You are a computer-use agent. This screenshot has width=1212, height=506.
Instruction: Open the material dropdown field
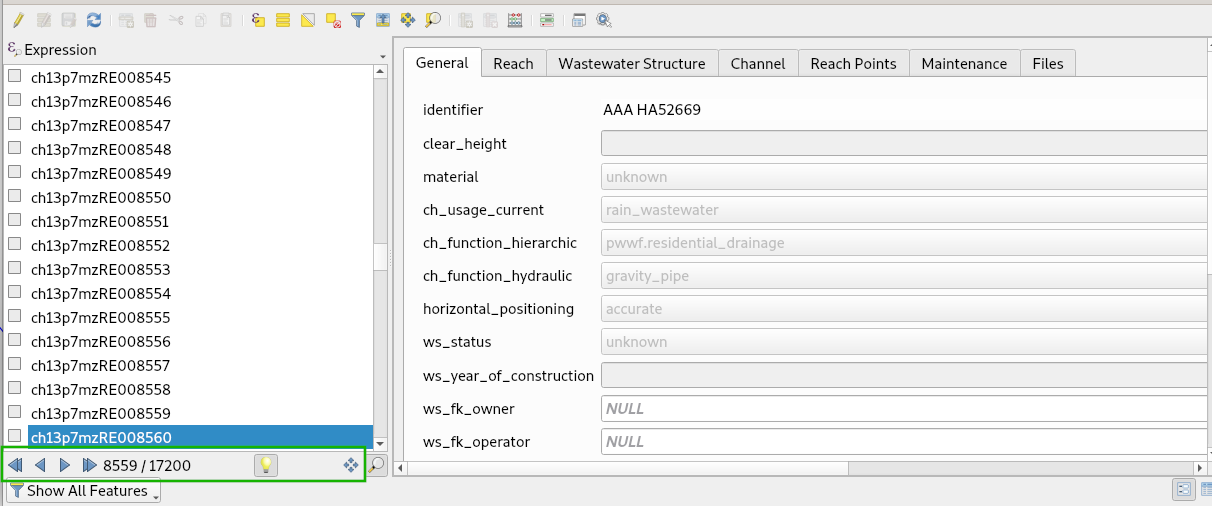tap(905, 177)
